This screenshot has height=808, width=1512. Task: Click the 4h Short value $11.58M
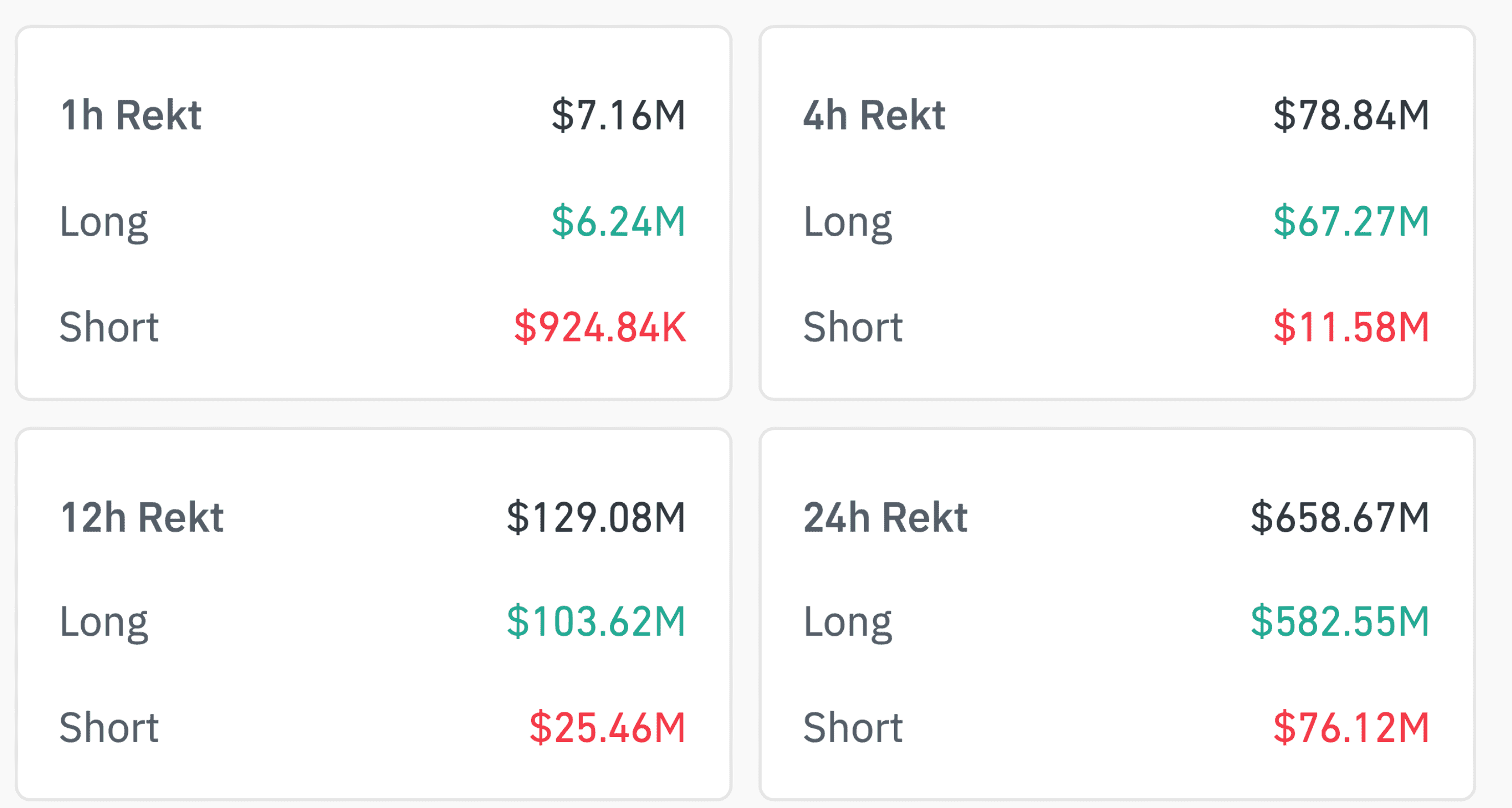click(1350, 327)
